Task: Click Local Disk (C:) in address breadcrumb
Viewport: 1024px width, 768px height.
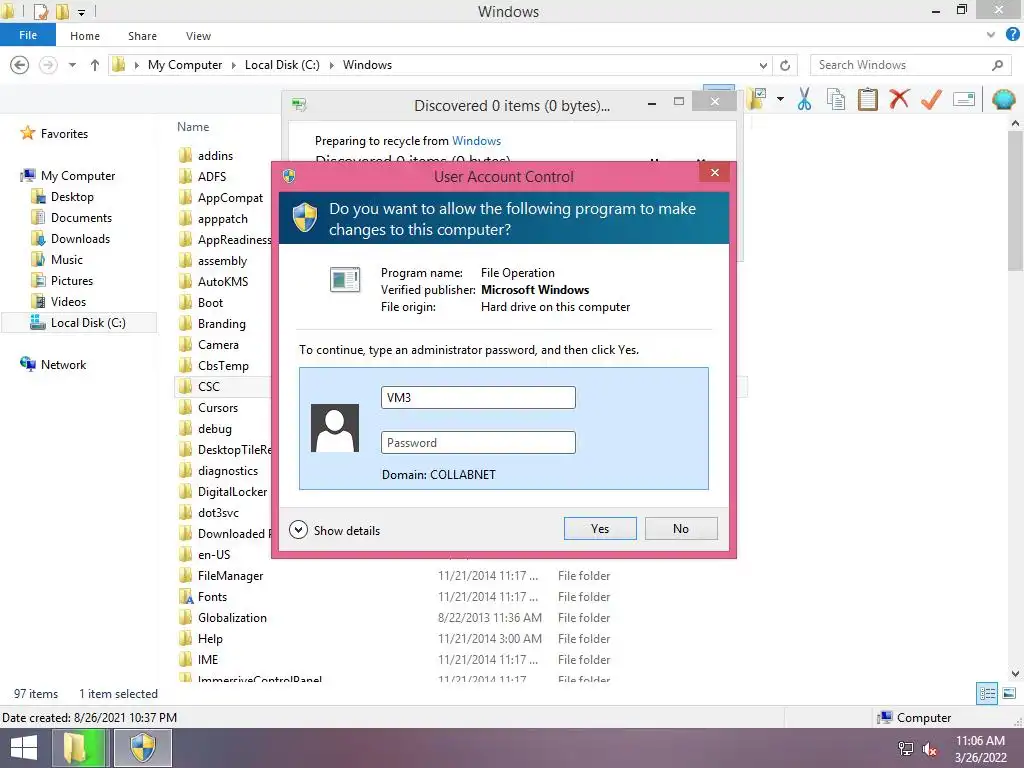Action: click(x=282, y=65)
